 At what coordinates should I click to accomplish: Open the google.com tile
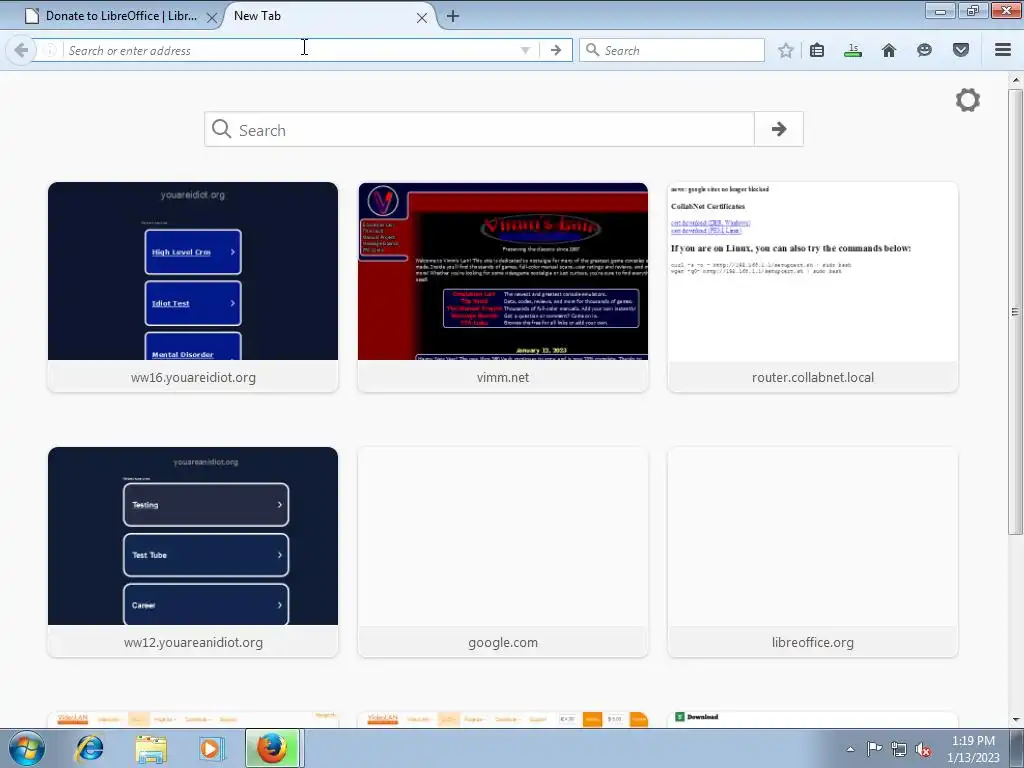point(503,552)
